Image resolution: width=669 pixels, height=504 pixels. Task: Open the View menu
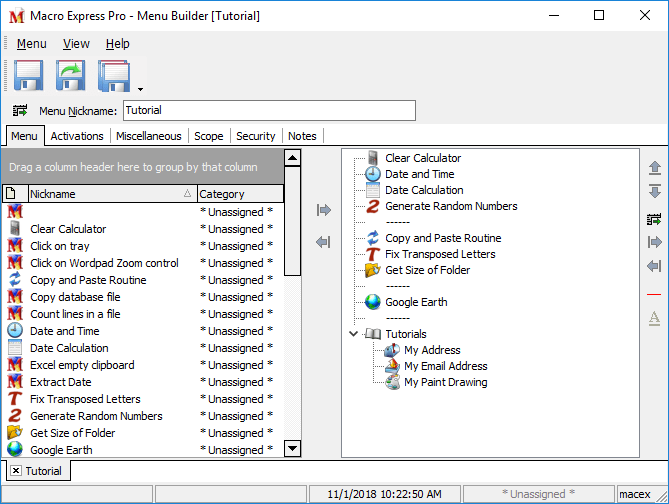(x=76, y=44)
